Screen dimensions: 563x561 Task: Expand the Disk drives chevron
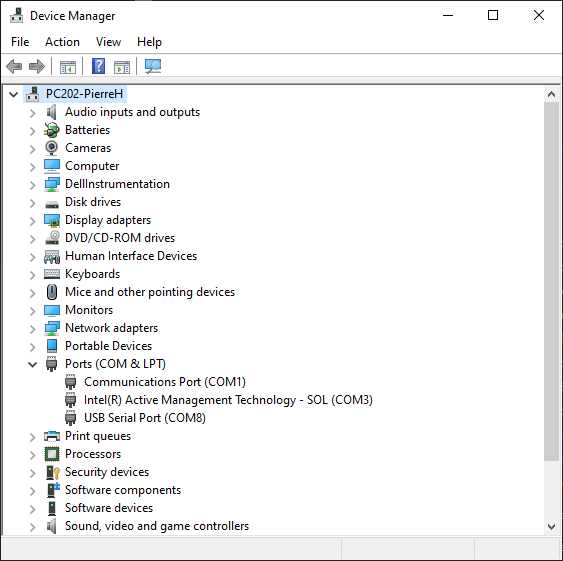point(33,203)
